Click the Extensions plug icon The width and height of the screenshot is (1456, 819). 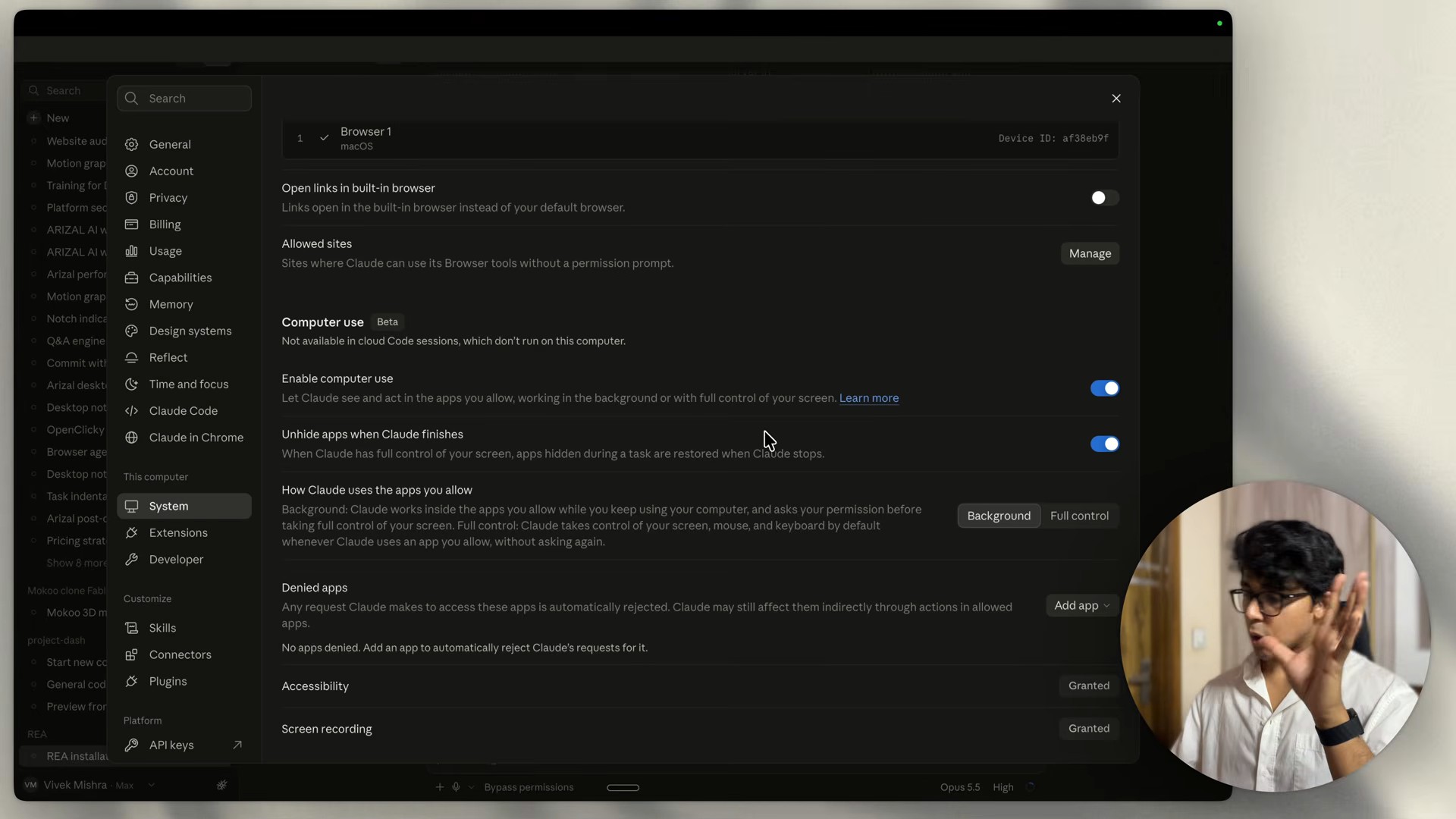click(131, 532)
